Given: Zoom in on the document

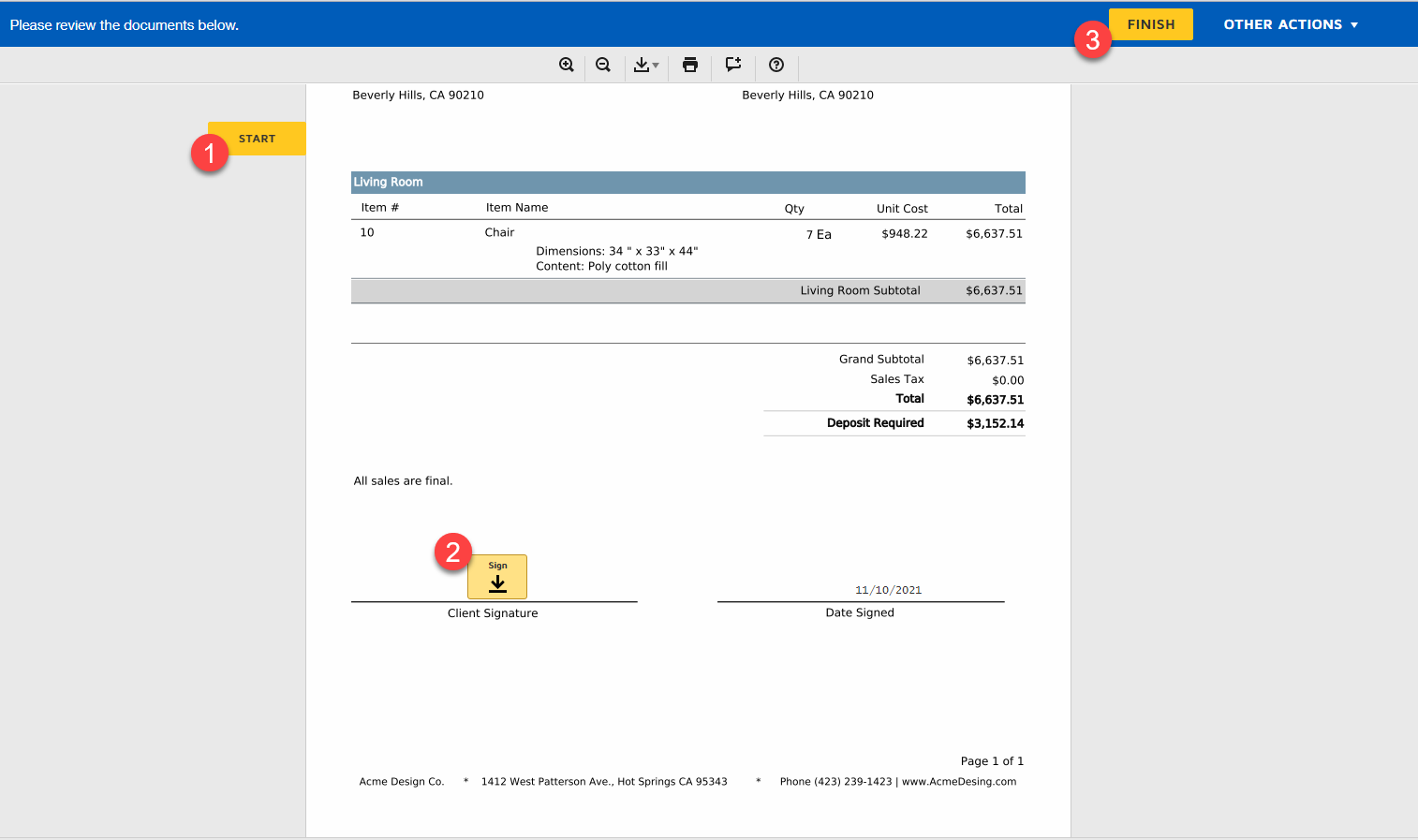Looking at the screenshot, I should point(567,65).
